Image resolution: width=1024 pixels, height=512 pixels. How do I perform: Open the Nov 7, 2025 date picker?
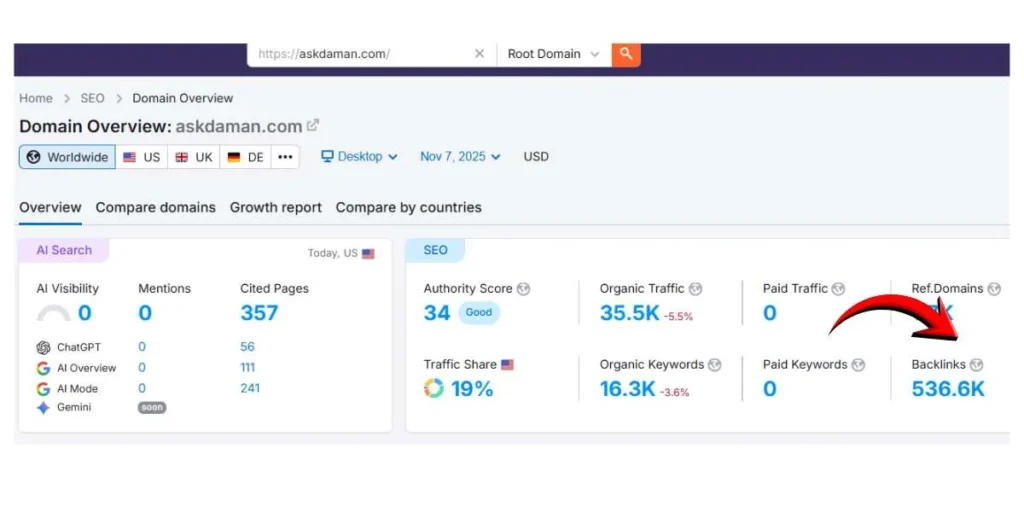tap(460, 157)
